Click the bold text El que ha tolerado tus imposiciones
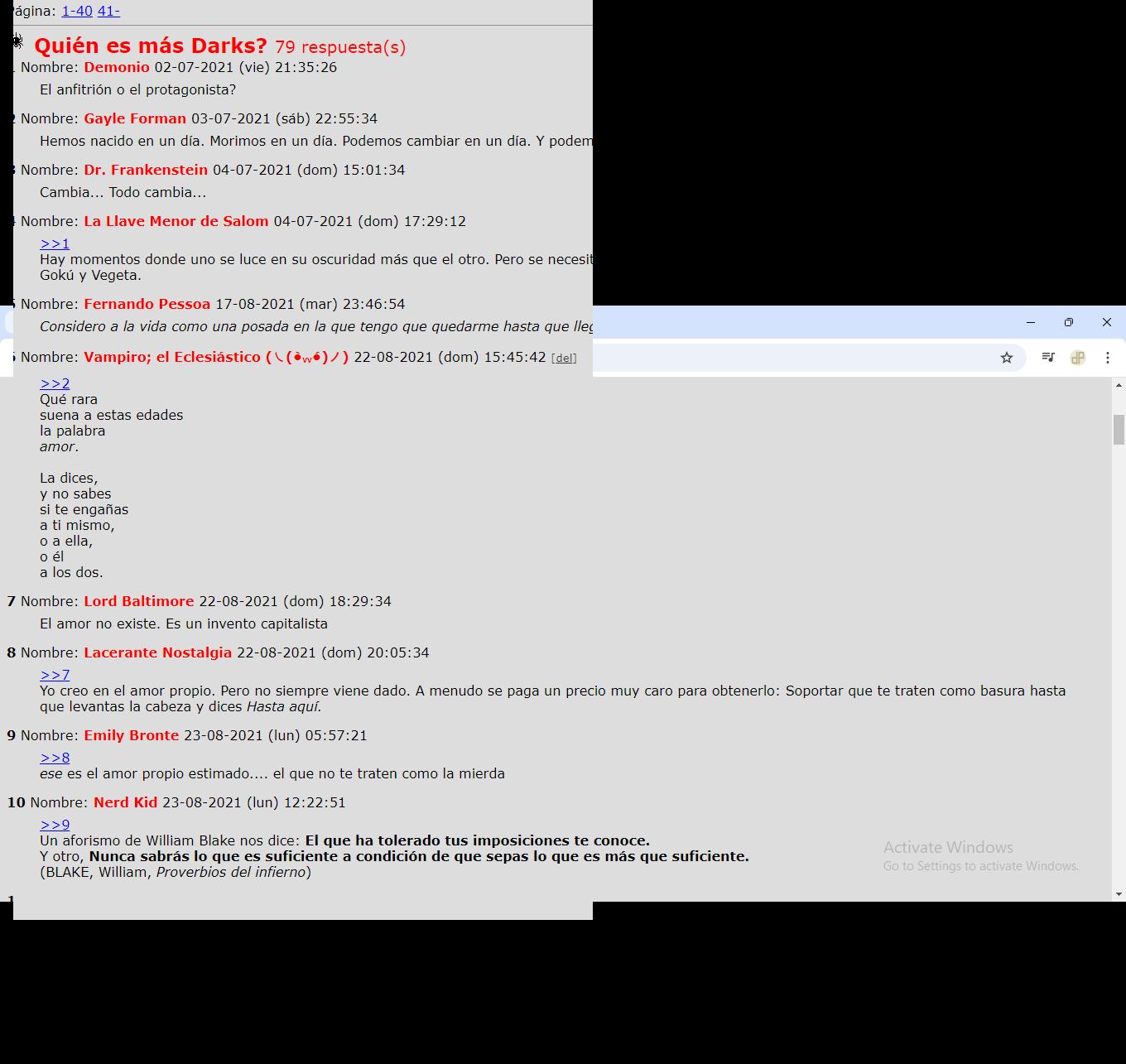1126x1064 pixels. 438,840
